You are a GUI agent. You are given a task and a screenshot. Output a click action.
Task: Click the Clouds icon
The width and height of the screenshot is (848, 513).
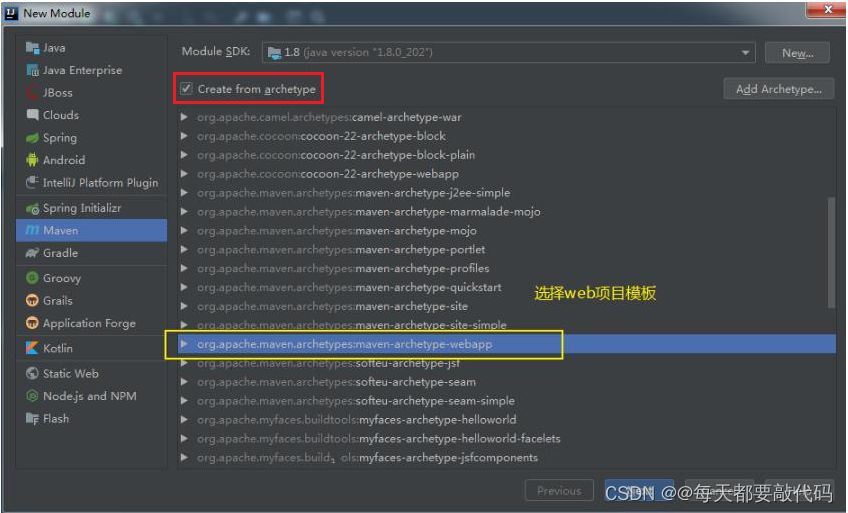(32, 115)
